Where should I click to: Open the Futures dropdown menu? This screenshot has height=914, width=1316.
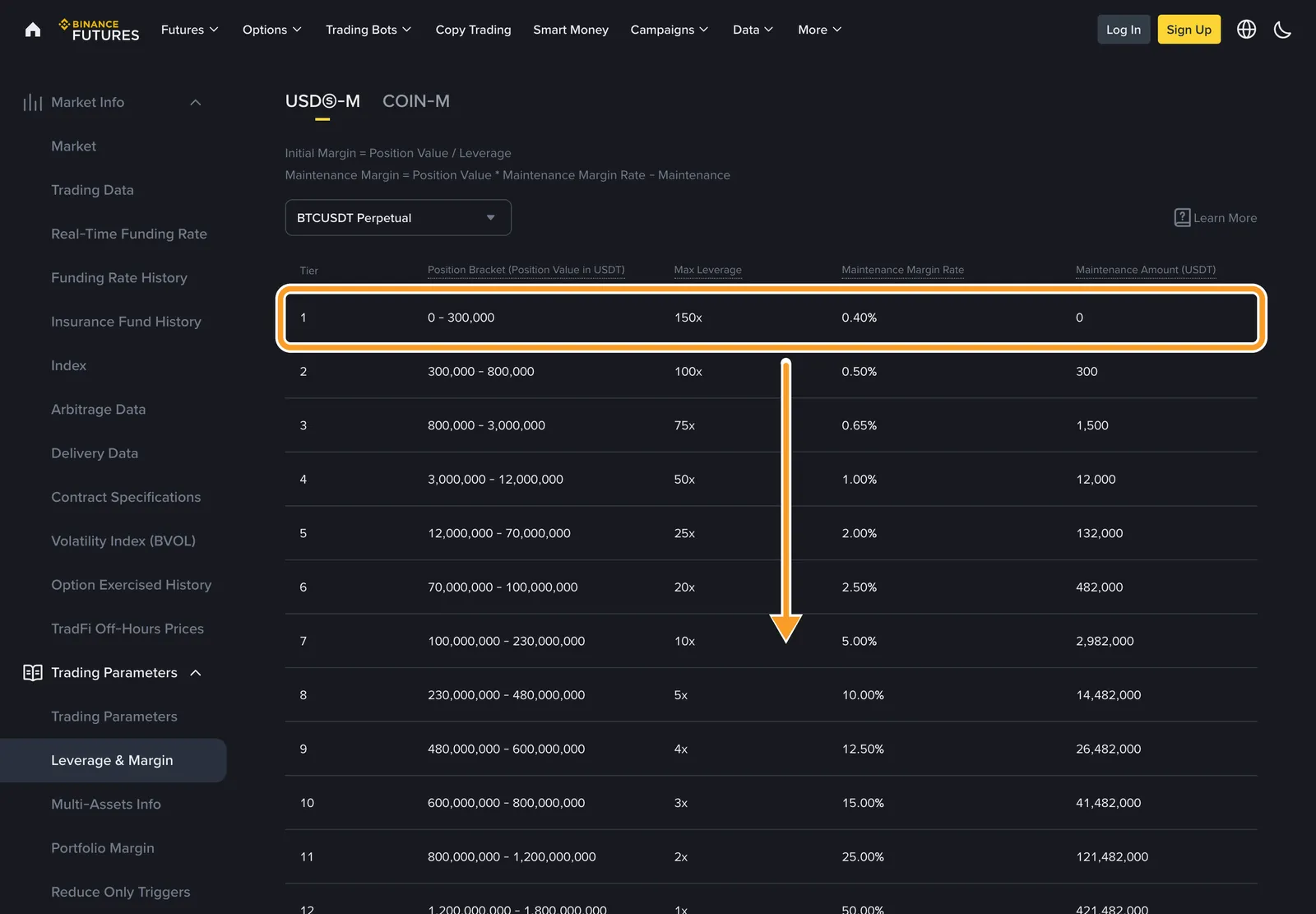coord(190,30)
